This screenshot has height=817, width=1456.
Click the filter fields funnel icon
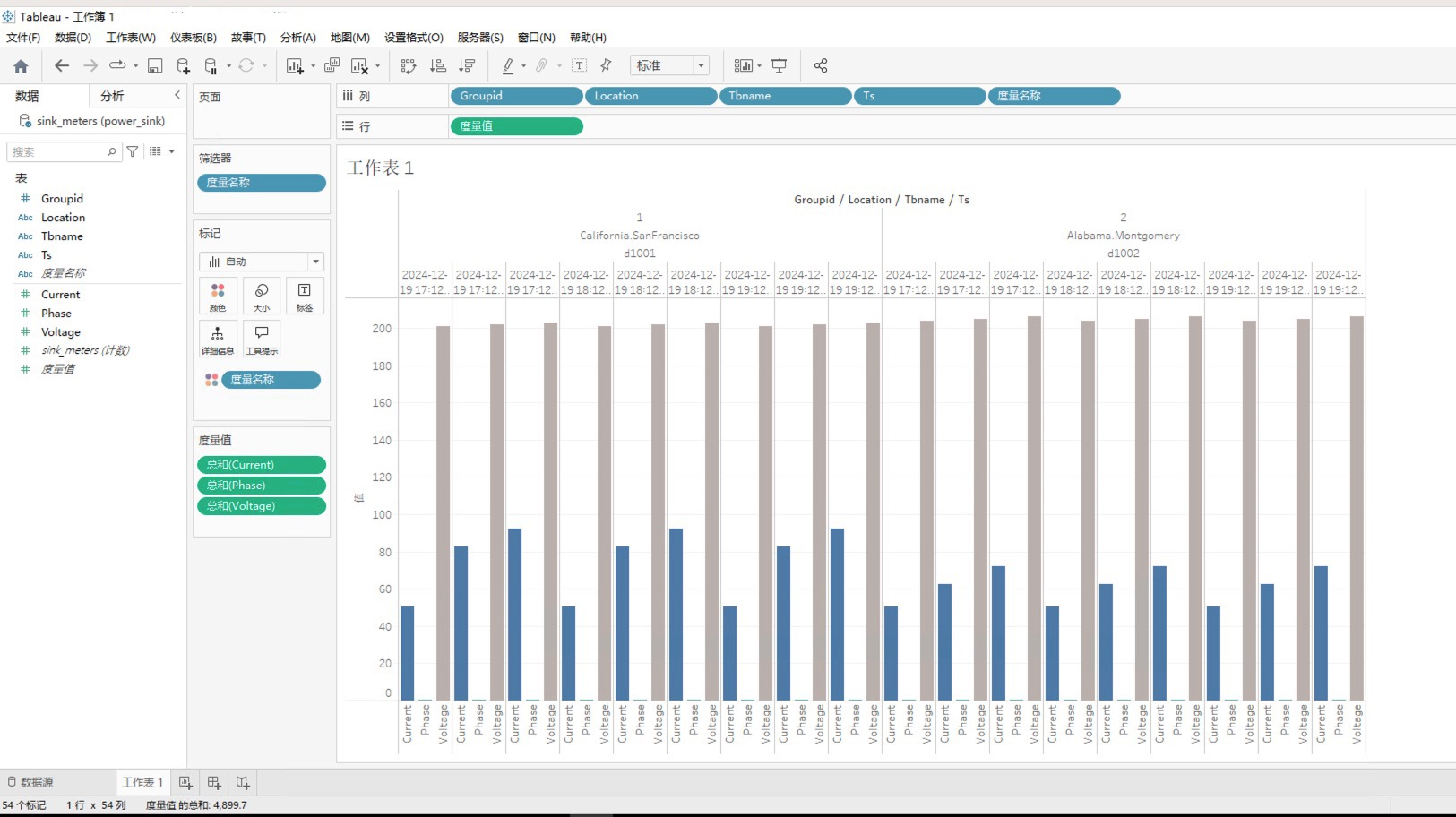click(x=133, y=151)
